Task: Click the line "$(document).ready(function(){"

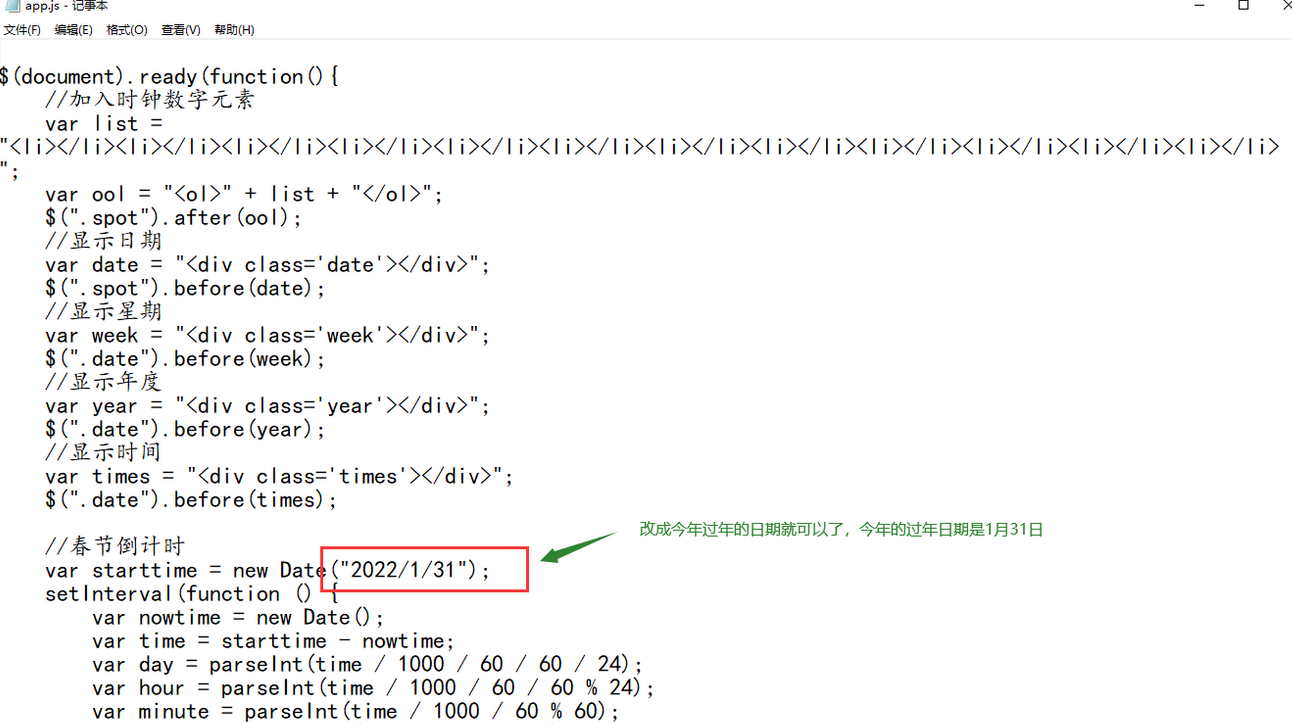Action: tap(170, 77)
